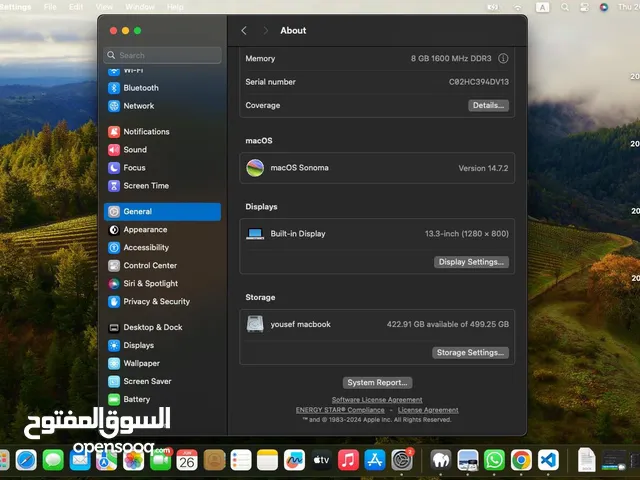
Task: Click Storage Settings button
Action: click(x=470, y=353)
